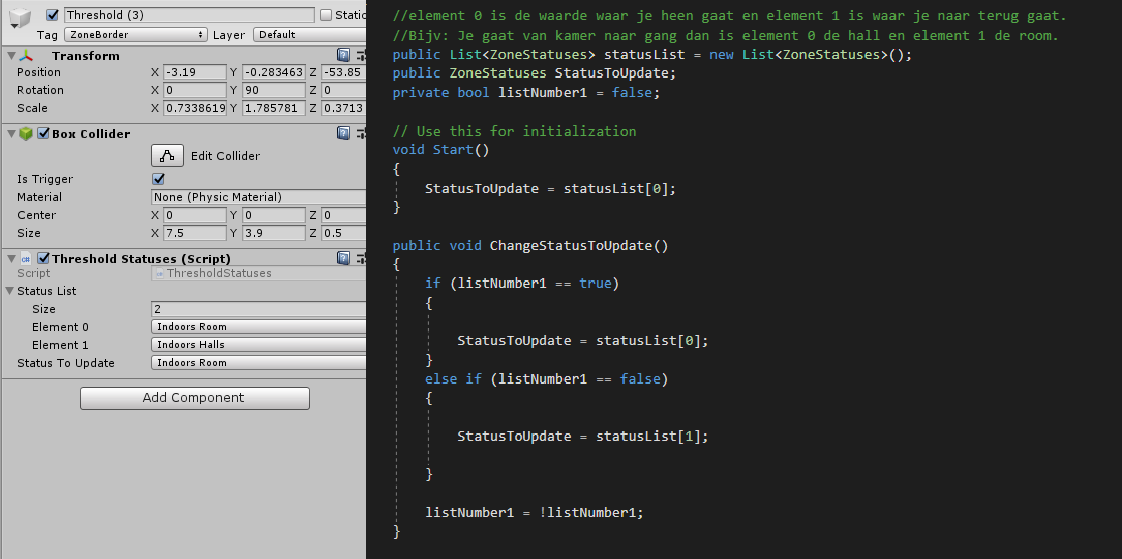The image size is (1122, 559).
Task: Click the Position label
Action: coord(39,72)
